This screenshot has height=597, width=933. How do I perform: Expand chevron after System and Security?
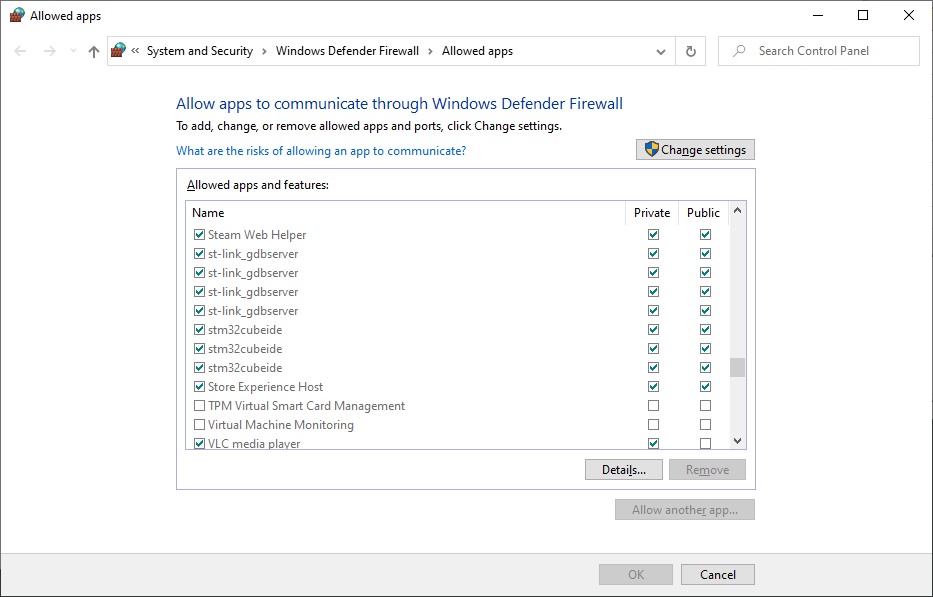[x=264, y=51]
